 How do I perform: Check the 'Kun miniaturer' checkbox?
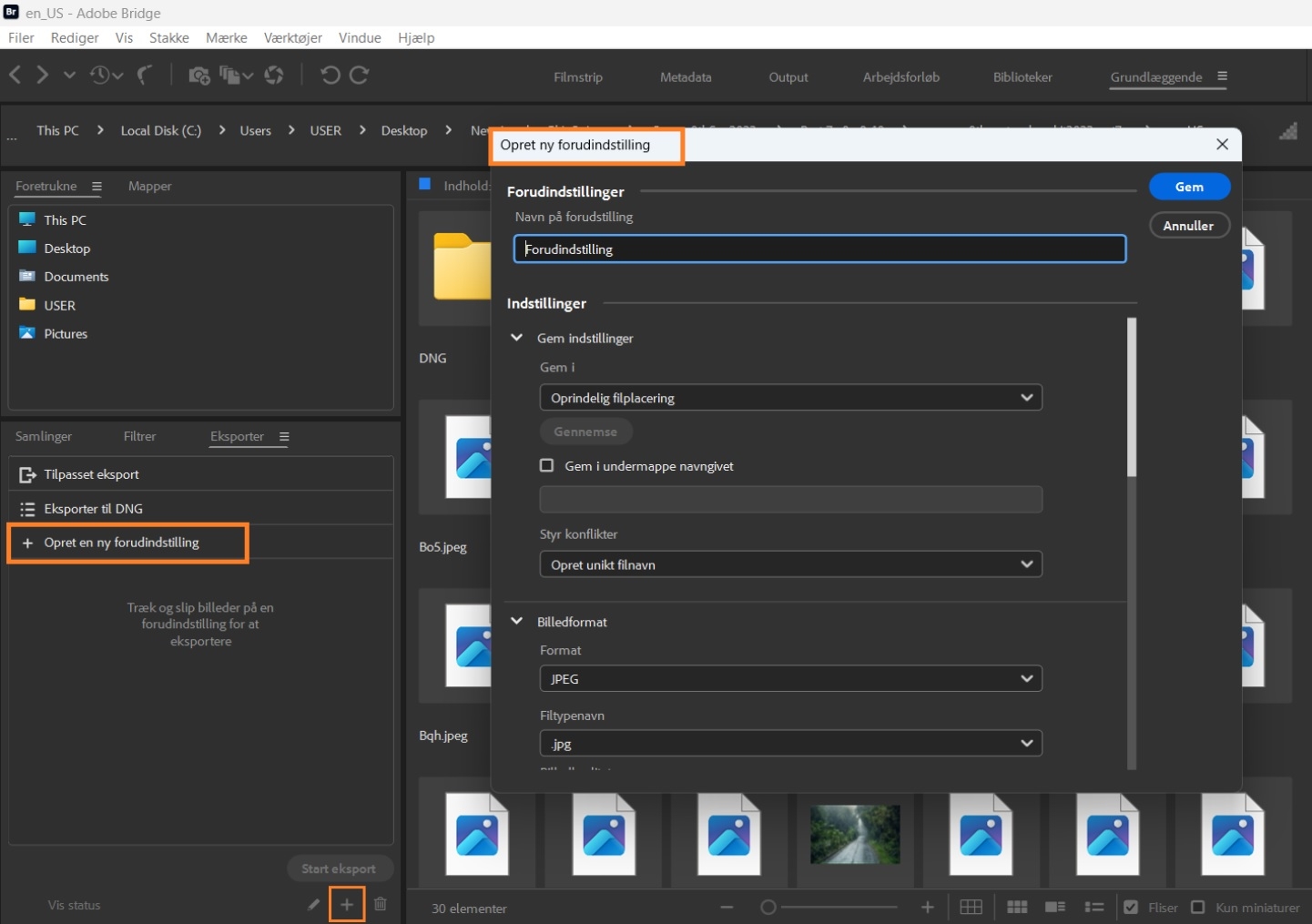point(1198,907)
